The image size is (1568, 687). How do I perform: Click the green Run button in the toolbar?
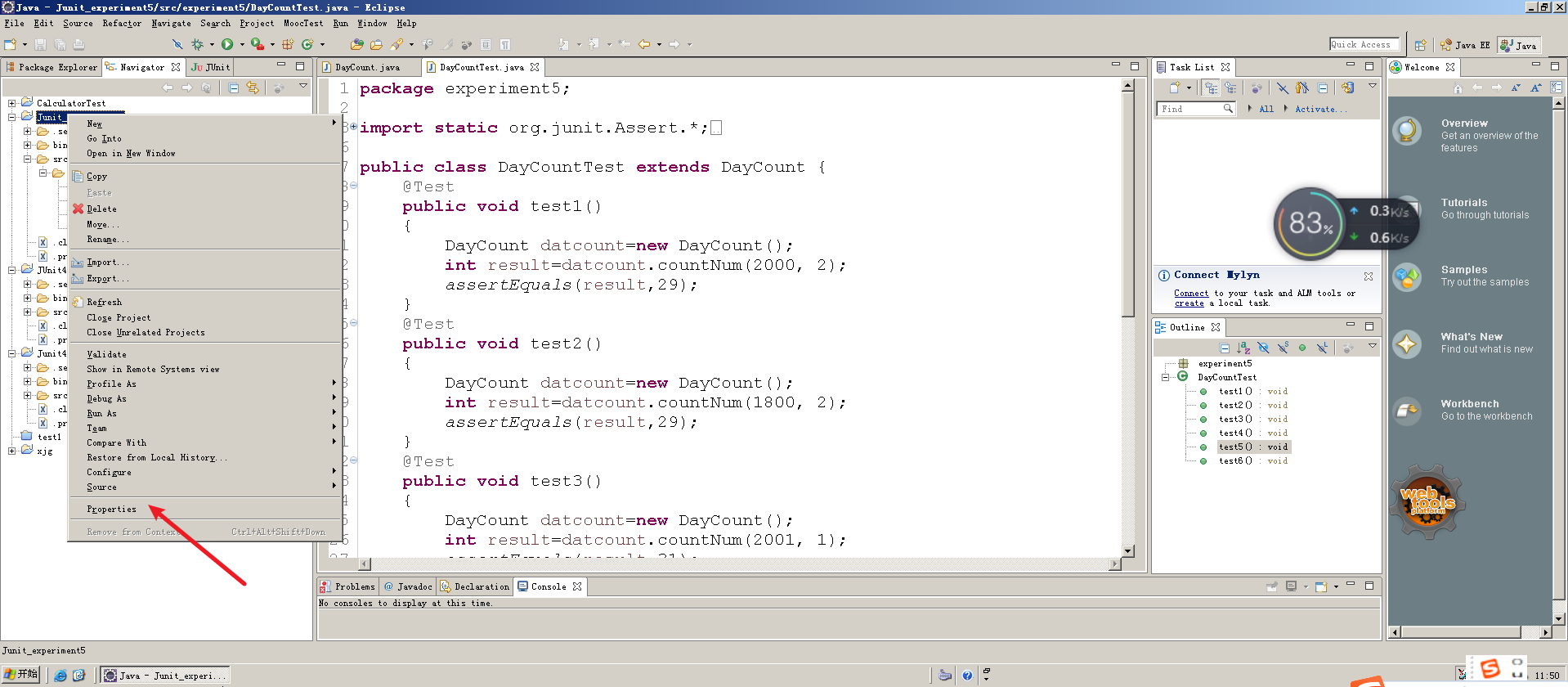(227, 44)
